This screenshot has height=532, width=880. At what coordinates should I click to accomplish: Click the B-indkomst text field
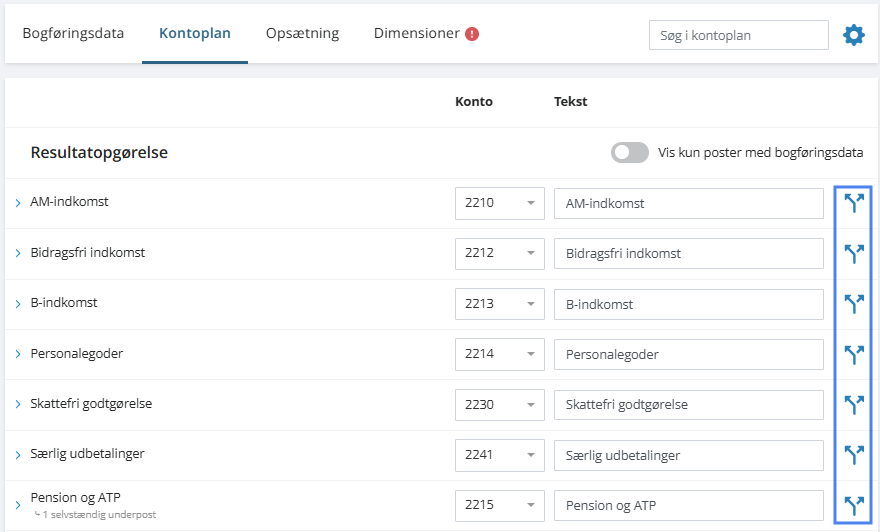pos(689,304)
